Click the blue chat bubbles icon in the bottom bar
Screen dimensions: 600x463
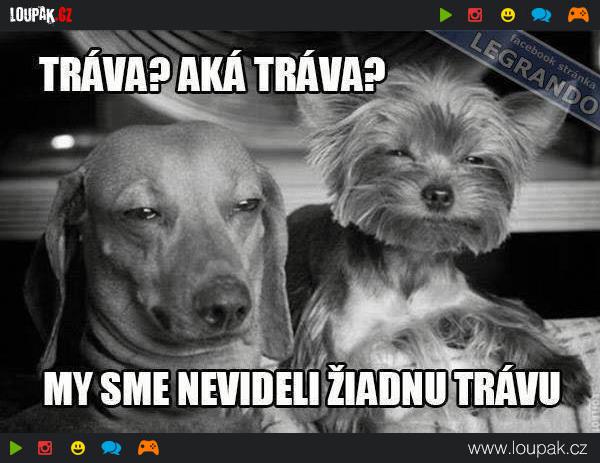[x=111, y=448]
